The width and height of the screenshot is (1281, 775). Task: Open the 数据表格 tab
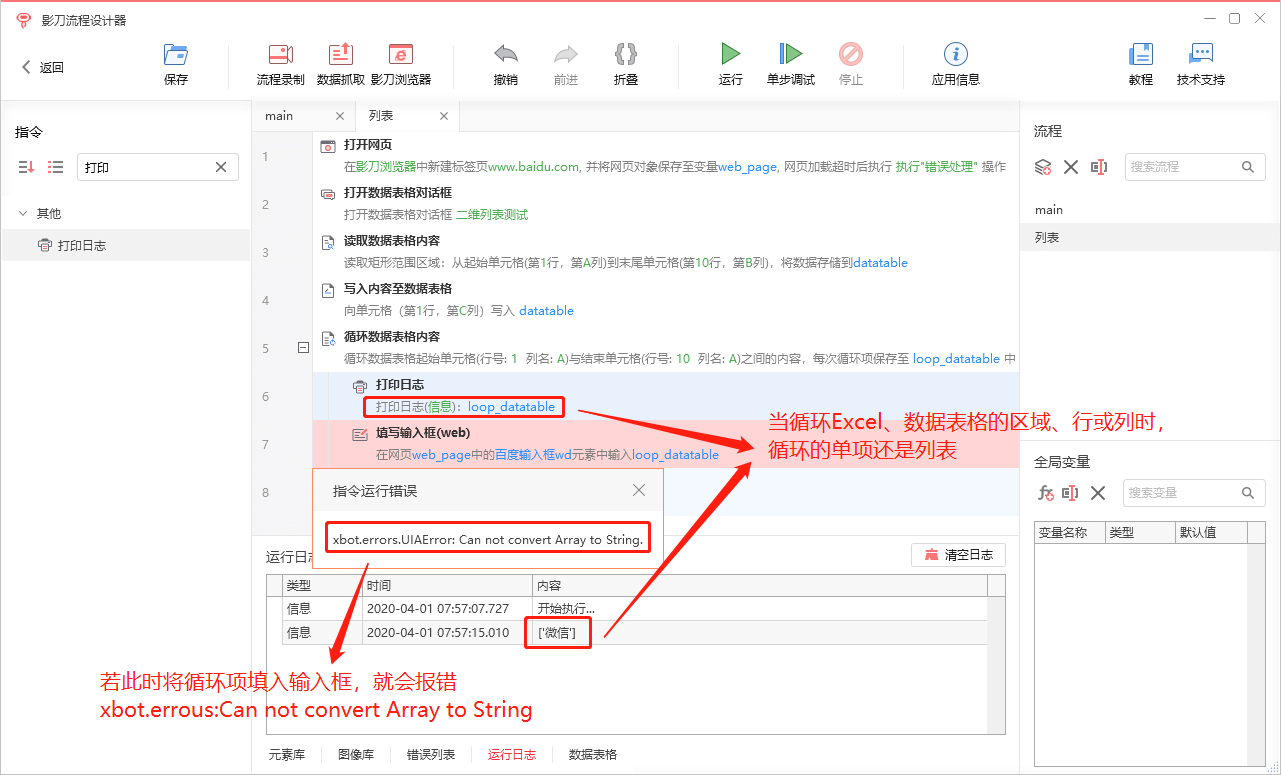(x=593, y=755)
